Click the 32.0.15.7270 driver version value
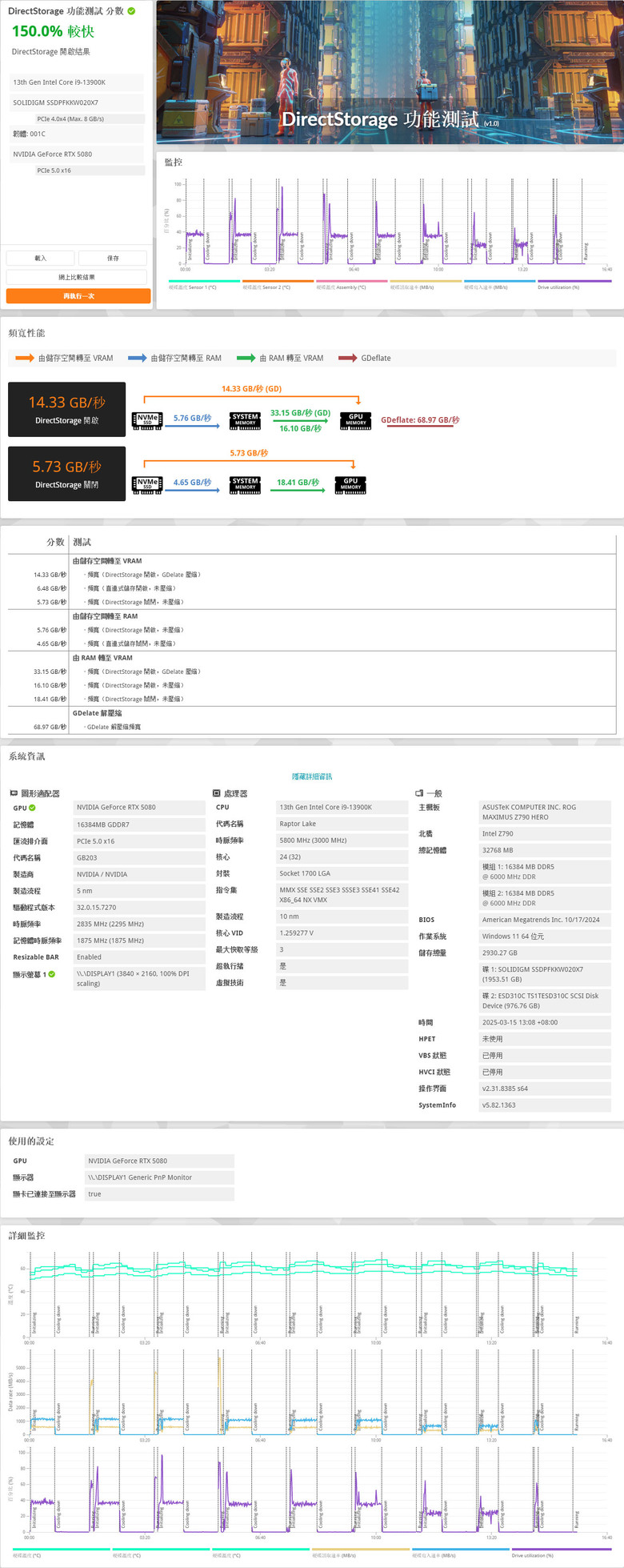The image size is (624, 1568). [x=139, y=908]
